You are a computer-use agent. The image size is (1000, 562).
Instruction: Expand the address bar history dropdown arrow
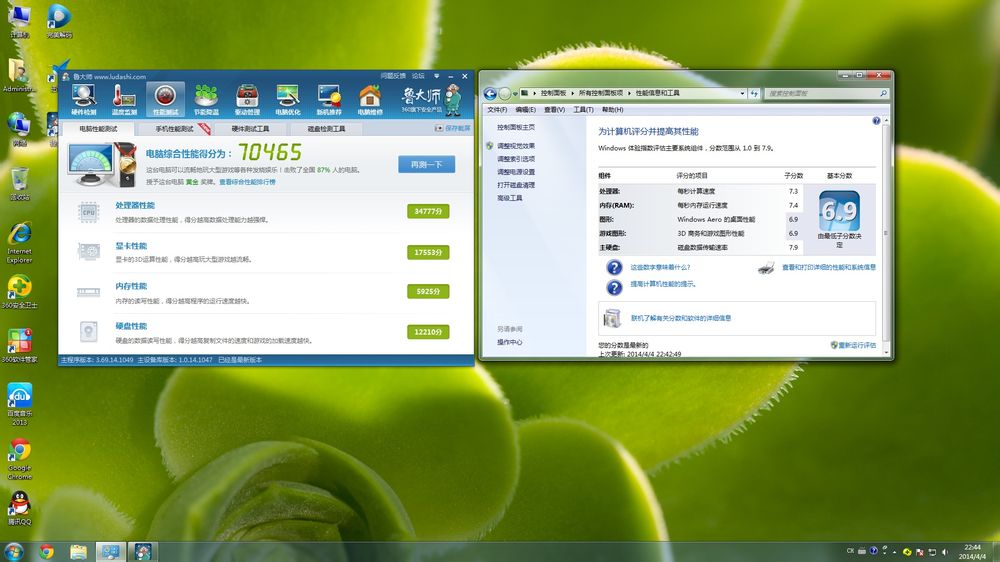[x=742, y=93]
